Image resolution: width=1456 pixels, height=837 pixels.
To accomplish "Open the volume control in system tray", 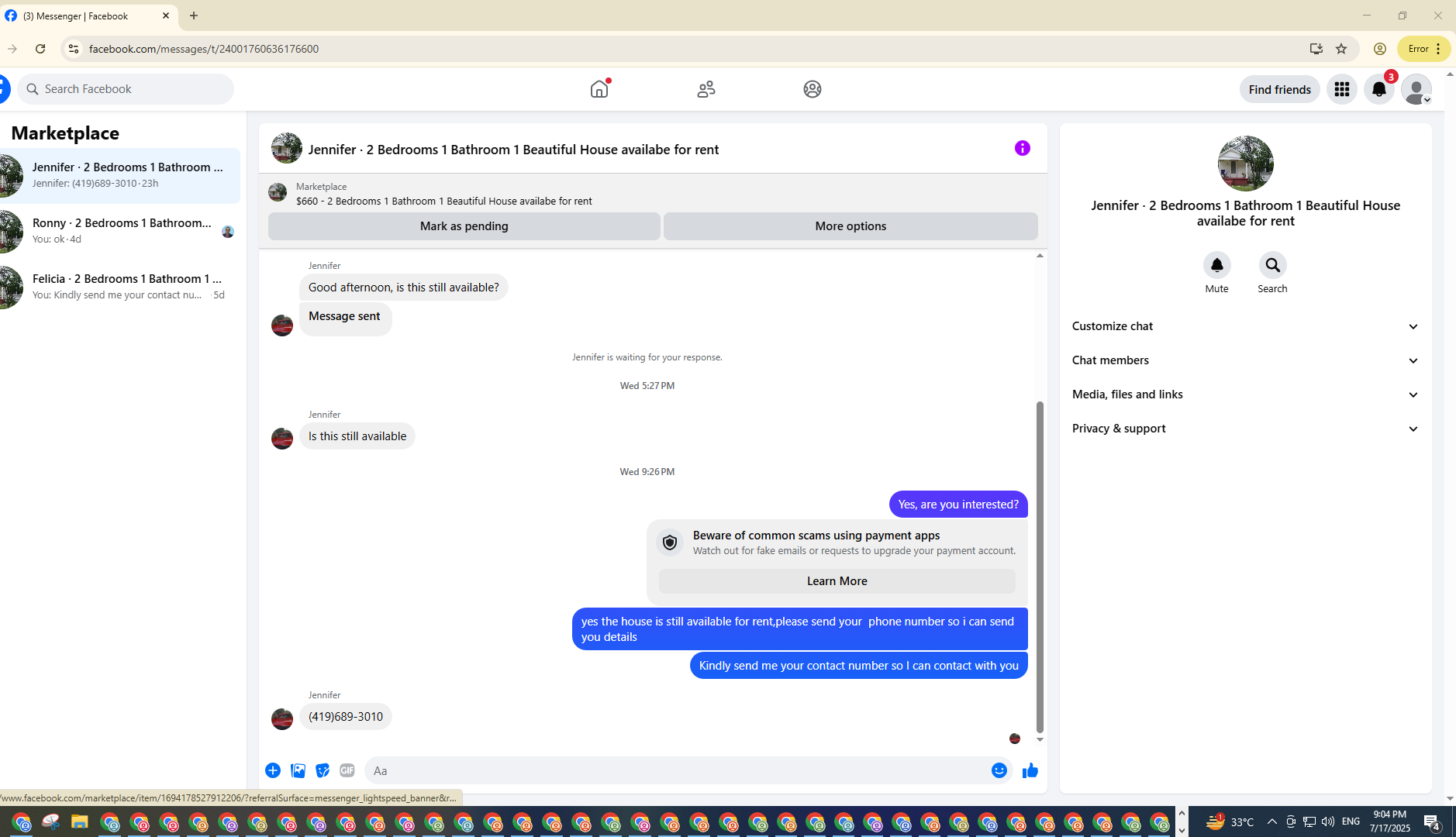I will tap(1328, 821).
